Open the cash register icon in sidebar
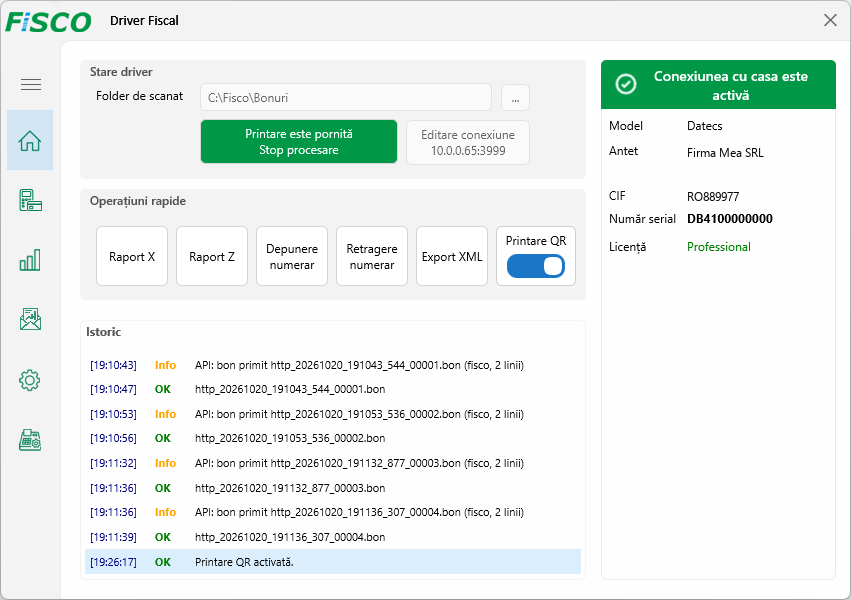This screenshot has height=600, width=851. coord(30,439)
